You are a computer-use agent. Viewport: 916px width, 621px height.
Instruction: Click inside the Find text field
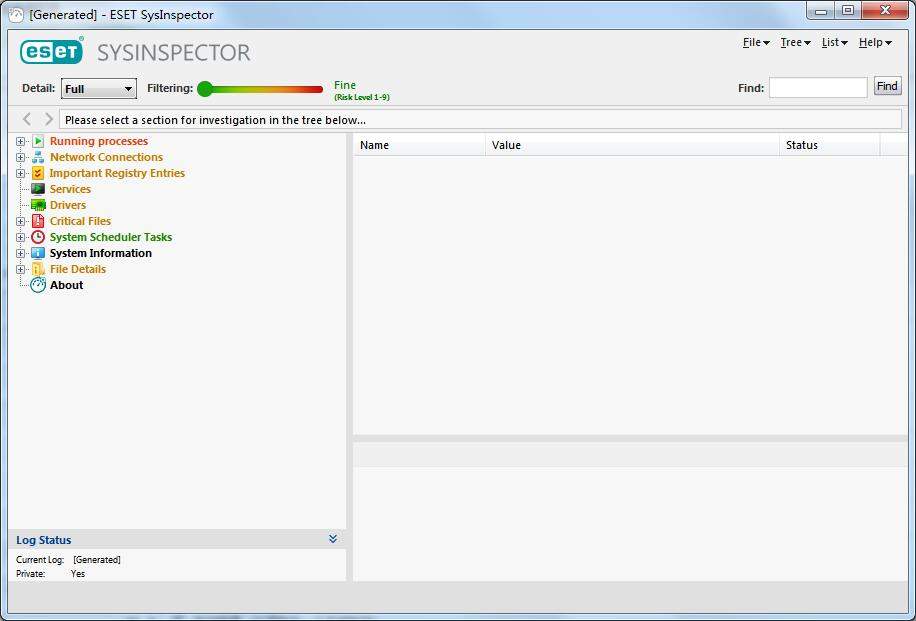[818, 87]
